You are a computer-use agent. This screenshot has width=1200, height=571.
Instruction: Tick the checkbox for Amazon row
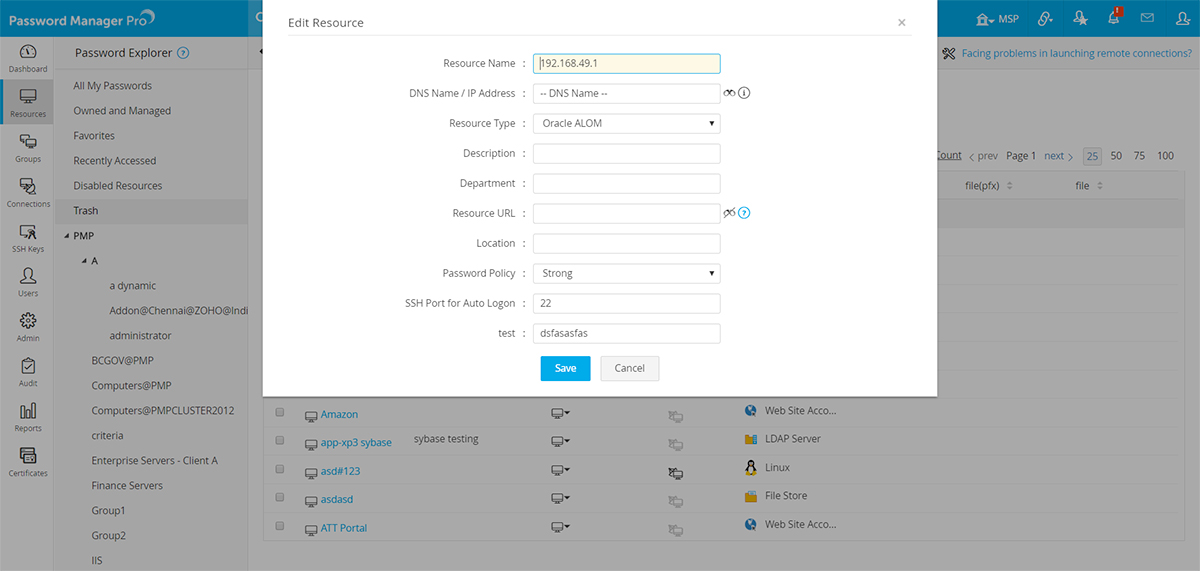point(280,413)
